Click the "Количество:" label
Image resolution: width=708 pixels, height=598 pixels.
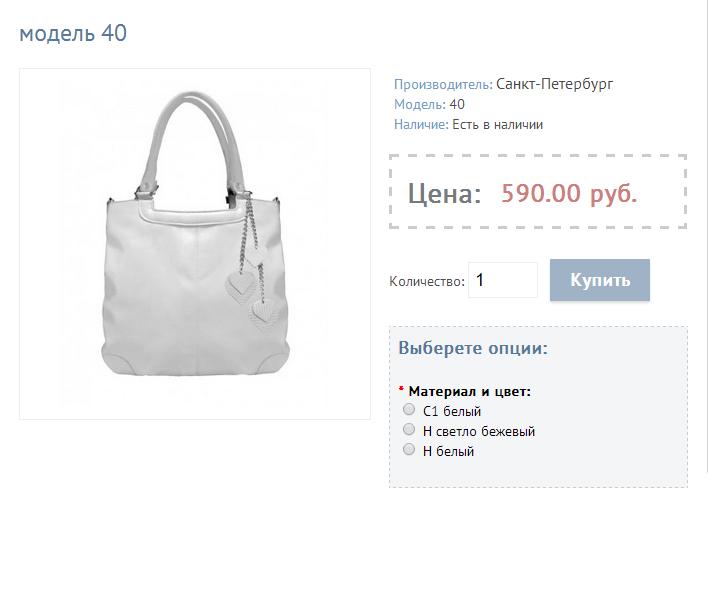tap(427, 281)
